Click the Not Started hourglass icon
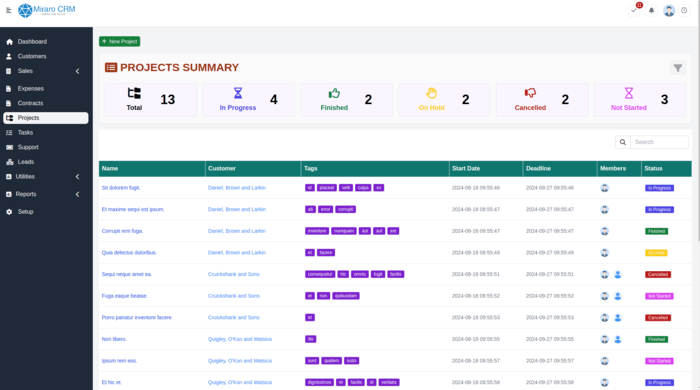 [x=629, y=93]
